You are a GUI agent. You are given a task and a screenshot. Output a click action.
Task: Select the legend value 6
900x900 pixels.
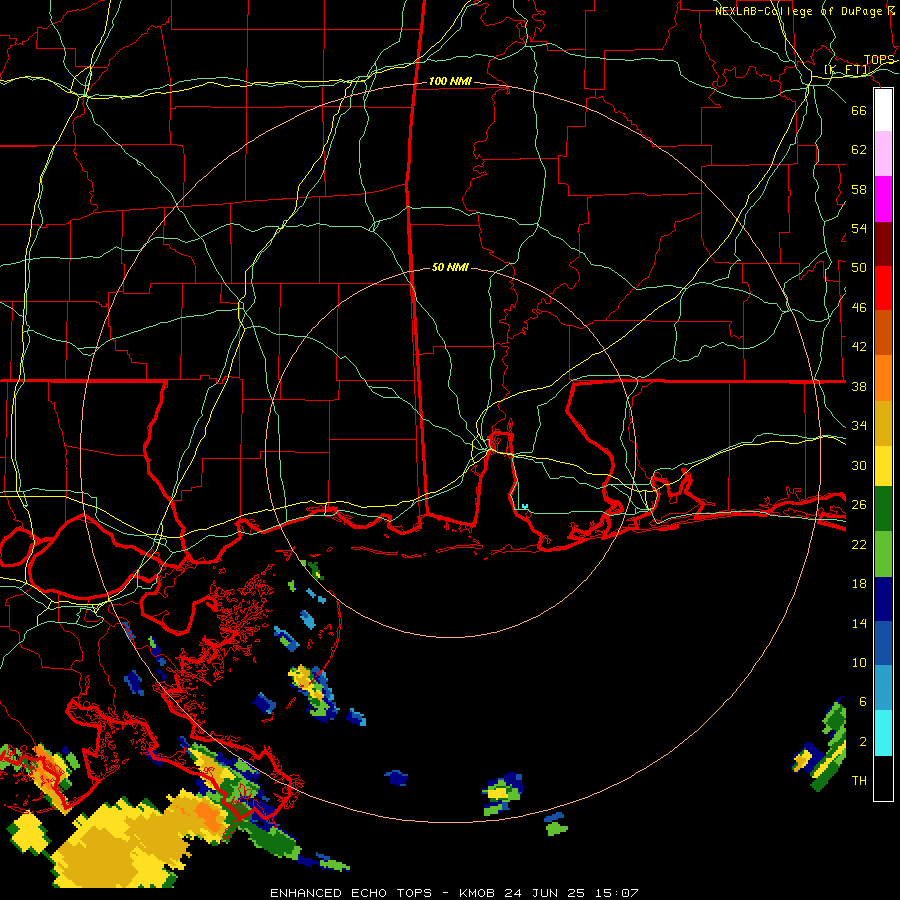[862, 702]
